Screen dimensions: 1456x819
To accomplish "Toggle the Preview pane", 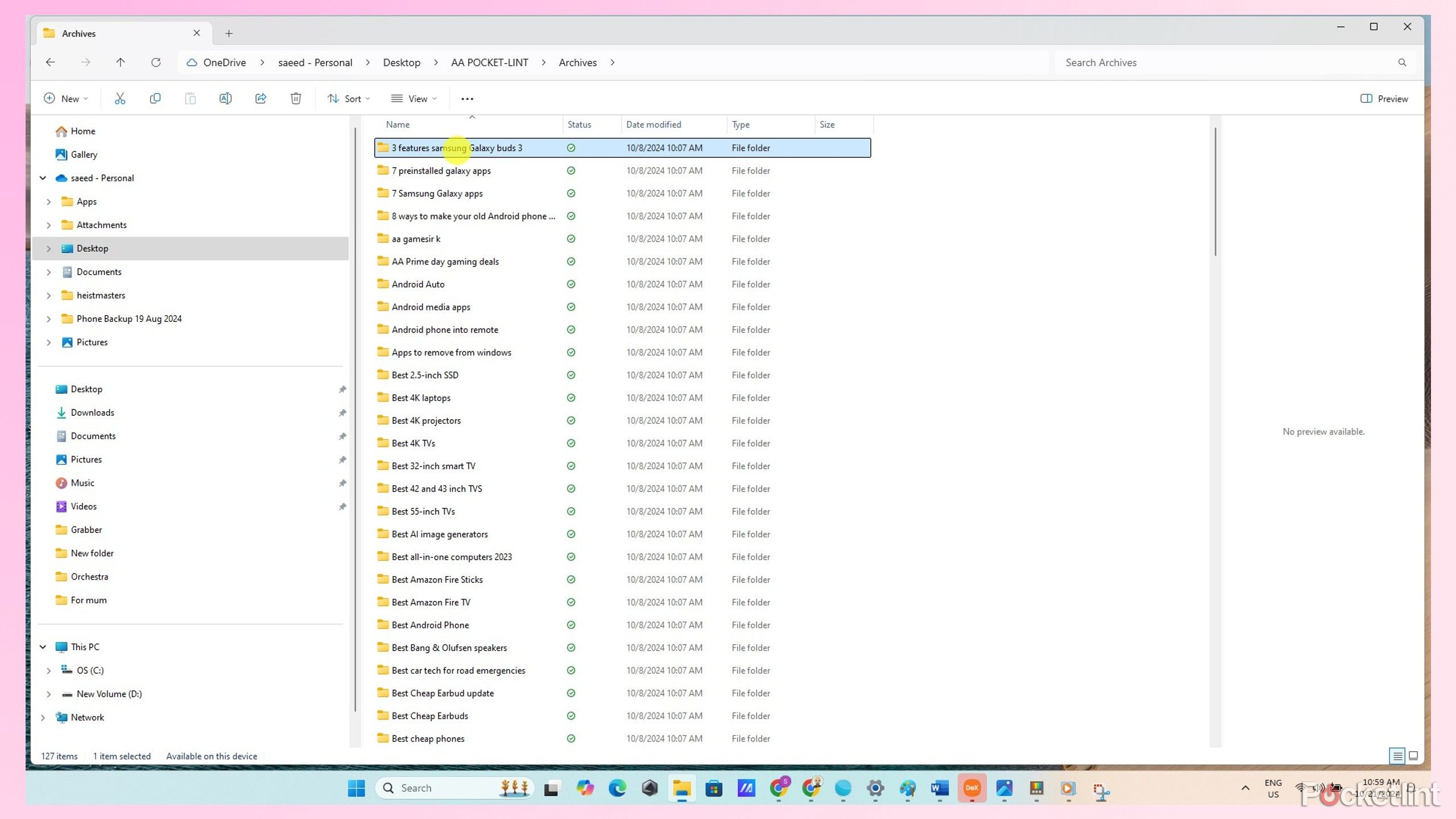I will coord(1384,98).
